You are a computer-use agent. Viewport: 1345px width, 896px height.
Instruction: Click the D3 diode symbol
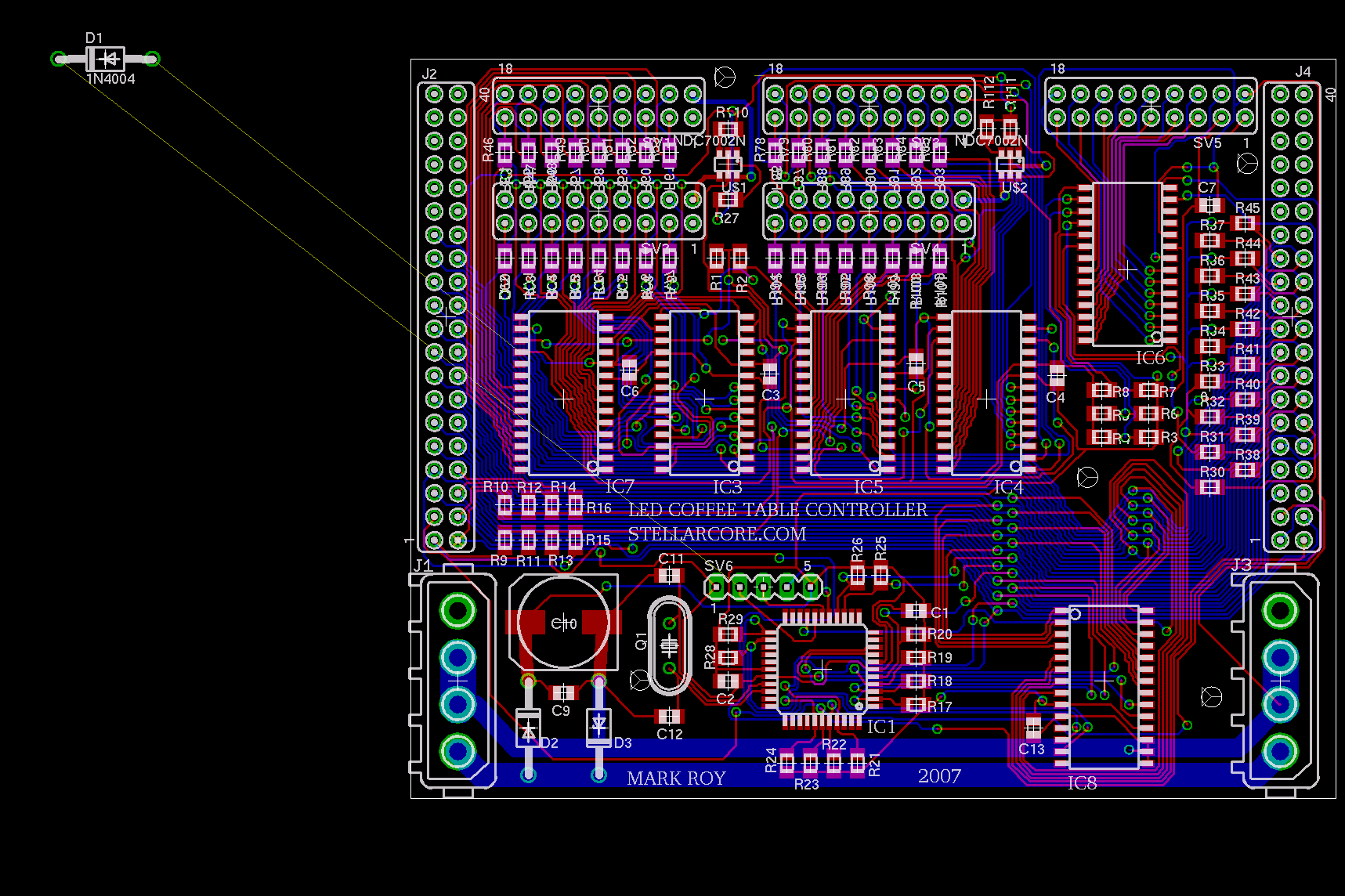click(x=599, y=727)
